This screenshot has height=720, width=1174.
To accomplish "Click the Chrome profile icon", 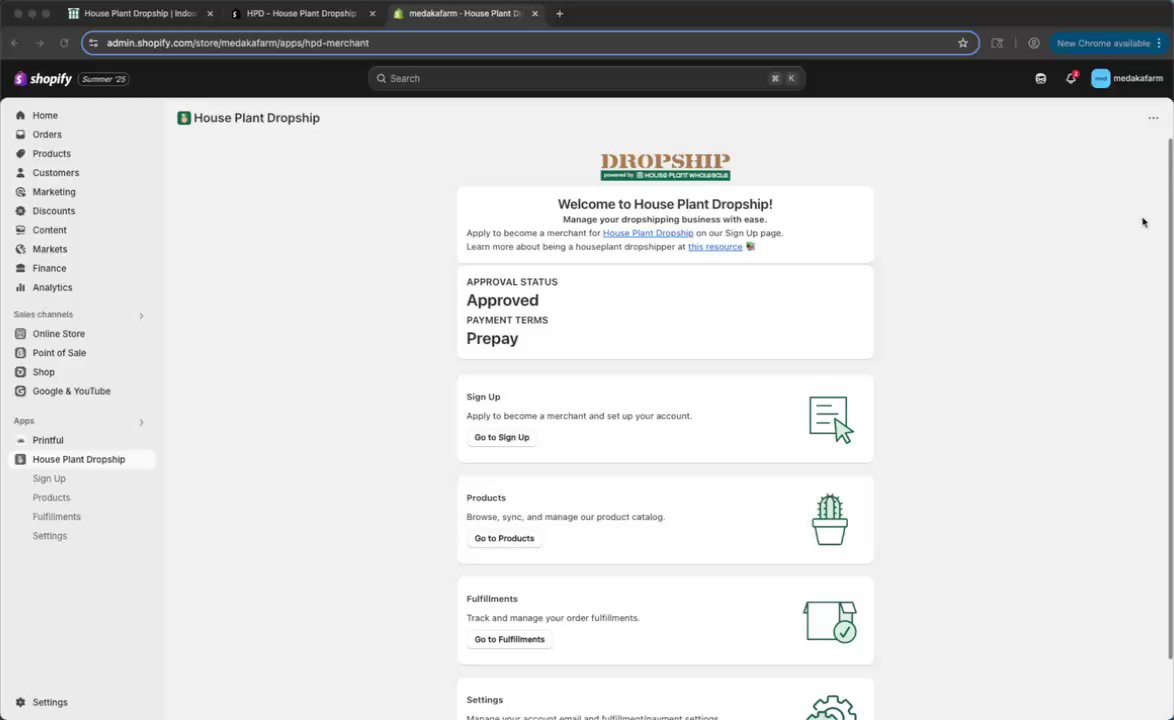I will 1033,43.
